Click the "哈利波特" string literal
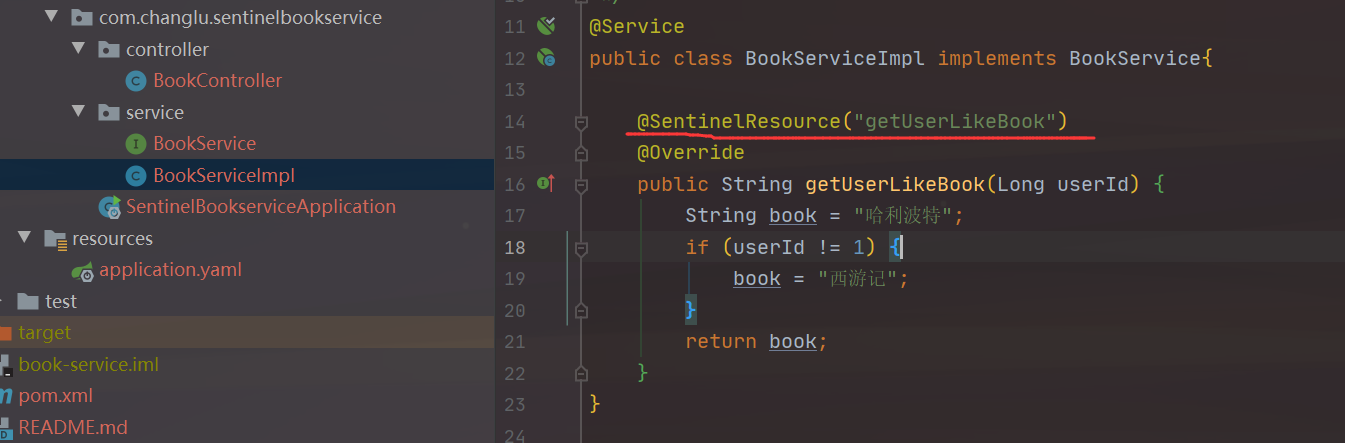This screenshot has height=443, width=1345. pos(907,216)
